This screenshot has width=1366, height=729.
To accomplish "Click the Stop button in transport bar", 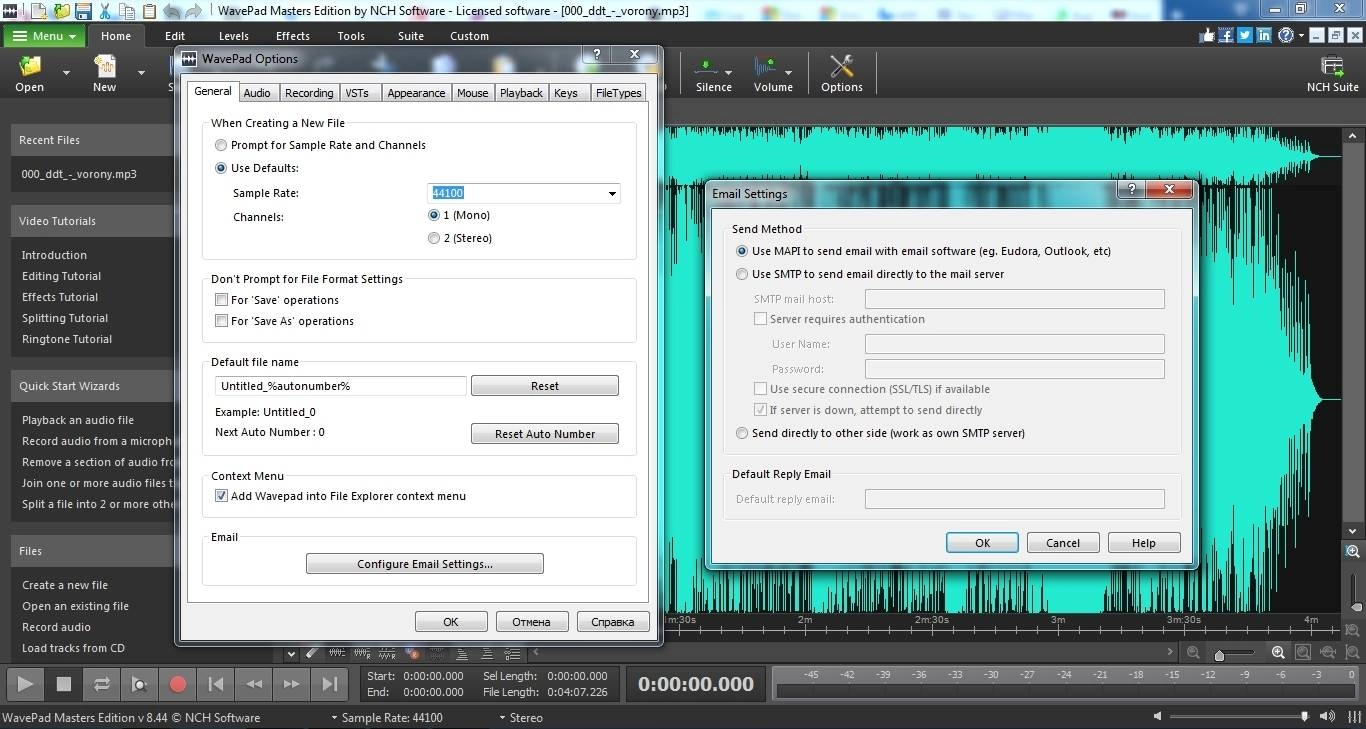I will pyautogui.click(x=64, y=684).
